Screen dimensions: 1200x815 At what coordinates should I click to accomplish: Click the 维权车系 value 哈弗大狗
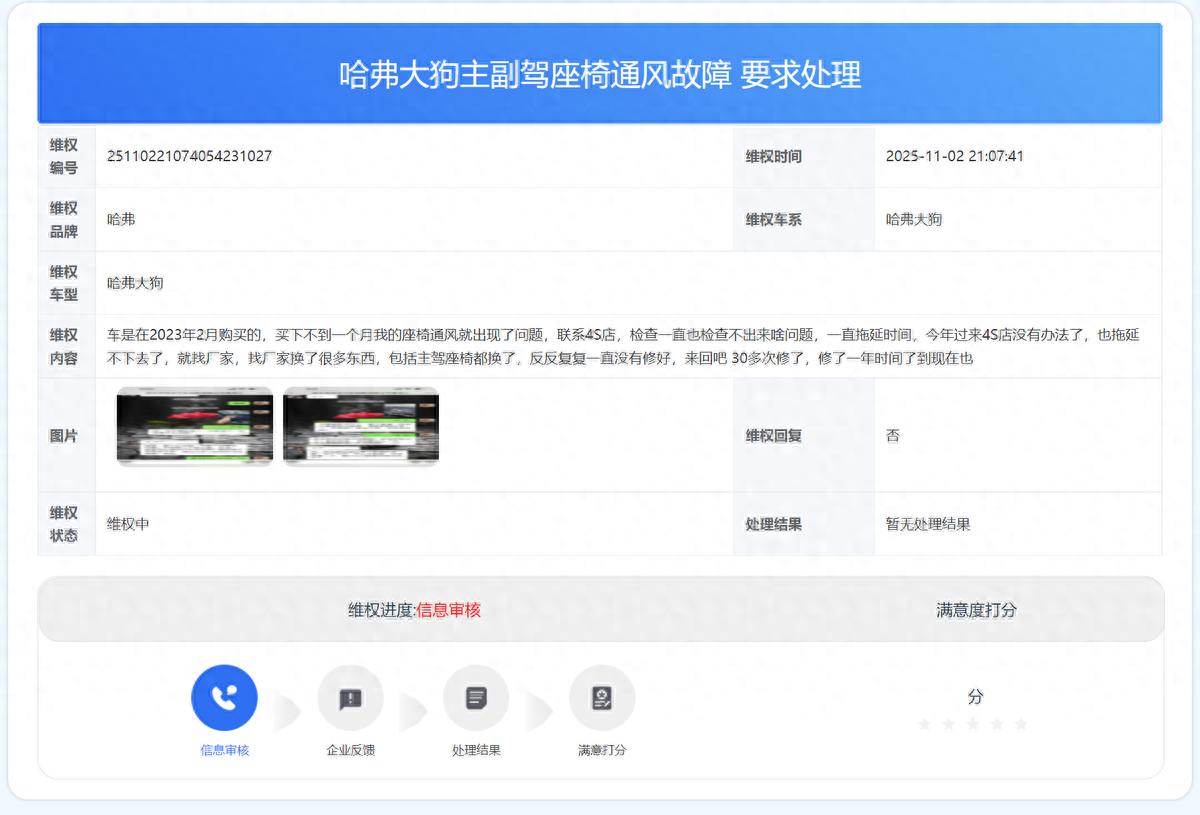click(x=914, y=219)
